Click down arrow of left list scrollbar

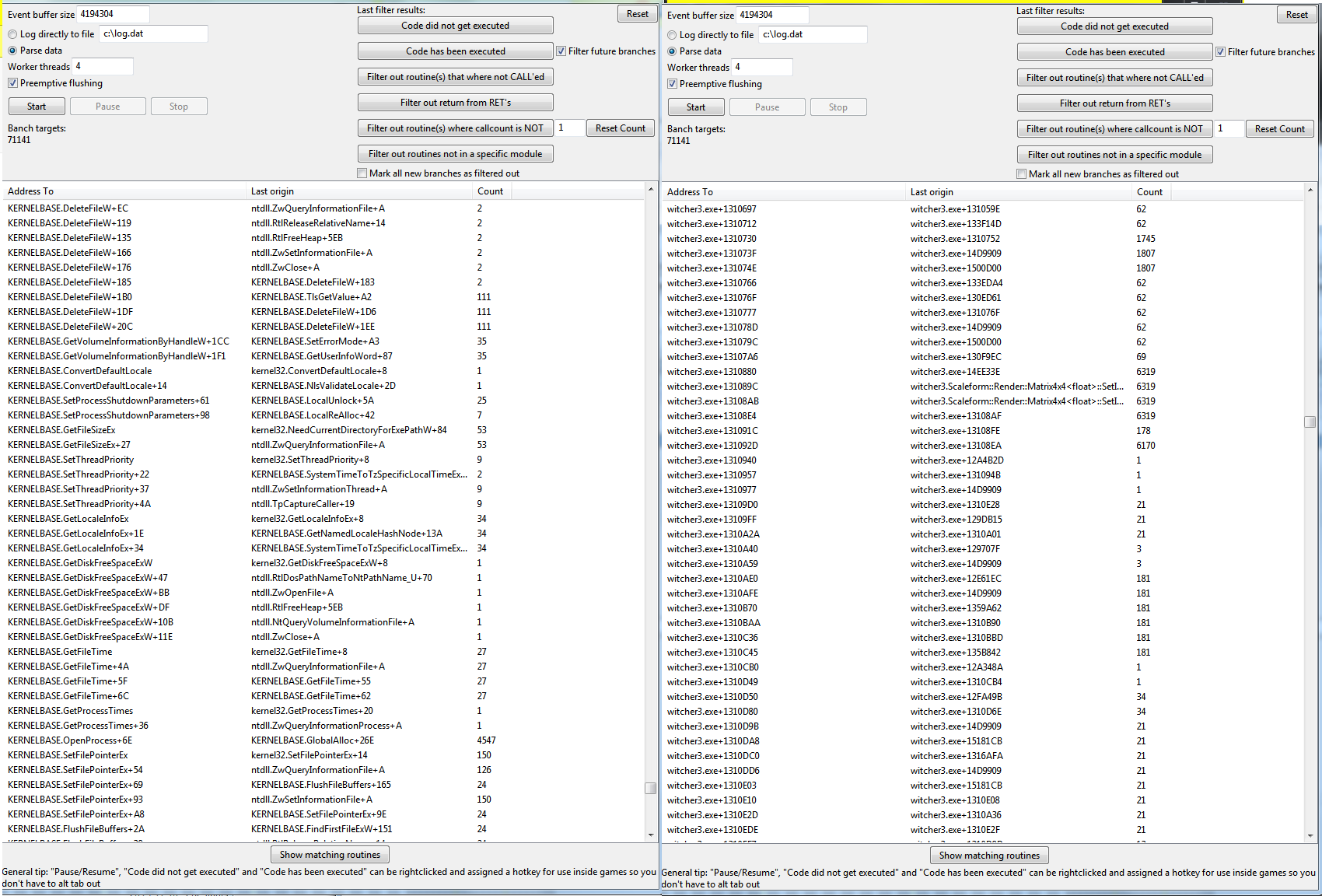pyautogui.click(x=651, y=835)
